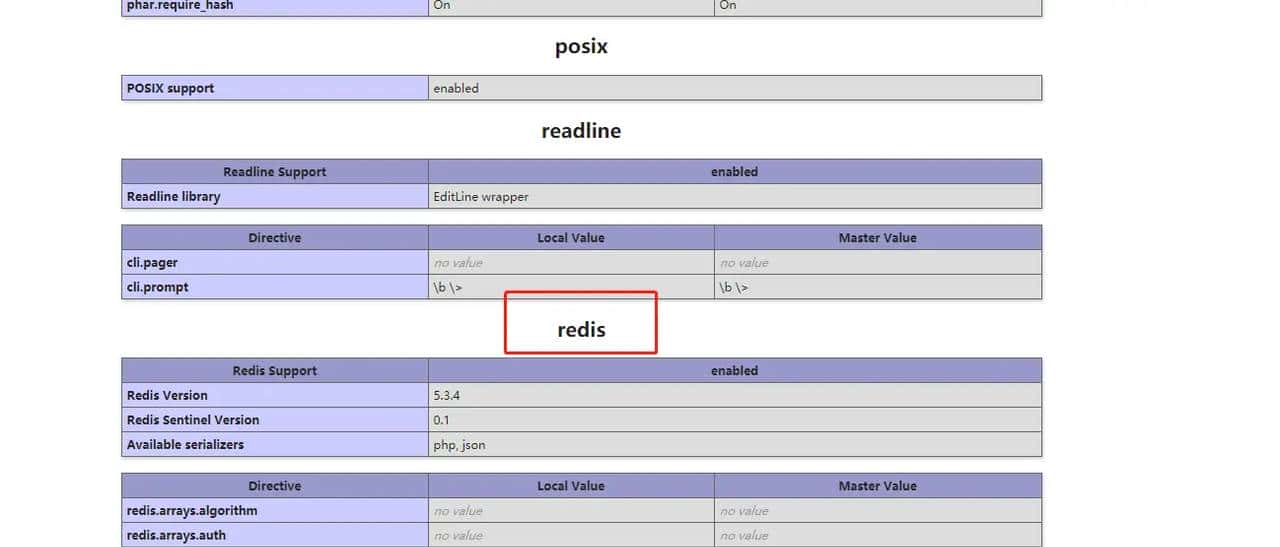Image resolution: width=1280 pixels, height=547 pixels.
Task: Click 'Directive' header in readline table
Action: [275, 238]
